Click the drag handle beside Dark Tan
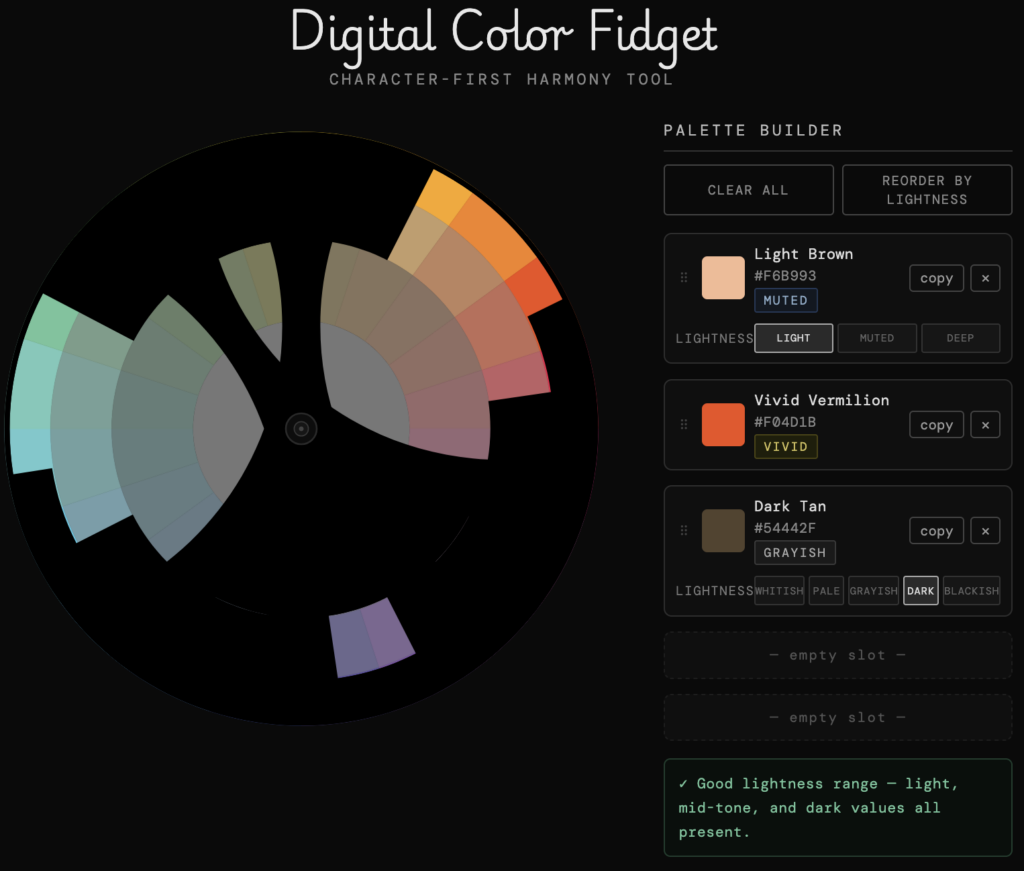Screen dimensions: 1024x871 coord(684,531)
